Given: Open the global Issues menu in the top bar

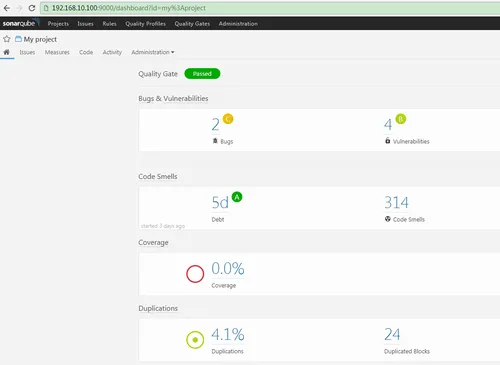Looking at the screenshot, I should (85, 24).
